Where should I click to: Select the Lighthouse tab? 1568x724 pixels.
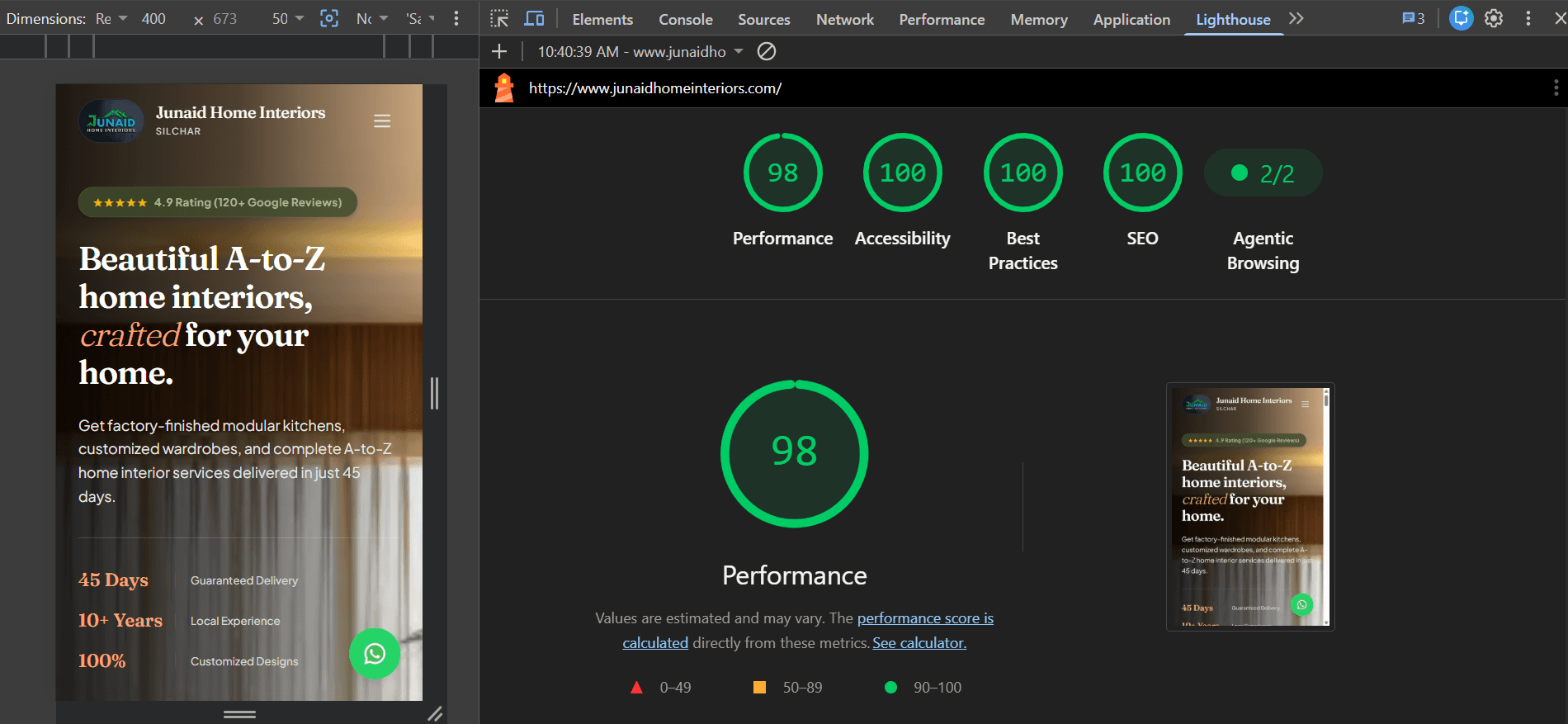point(1233,19)
